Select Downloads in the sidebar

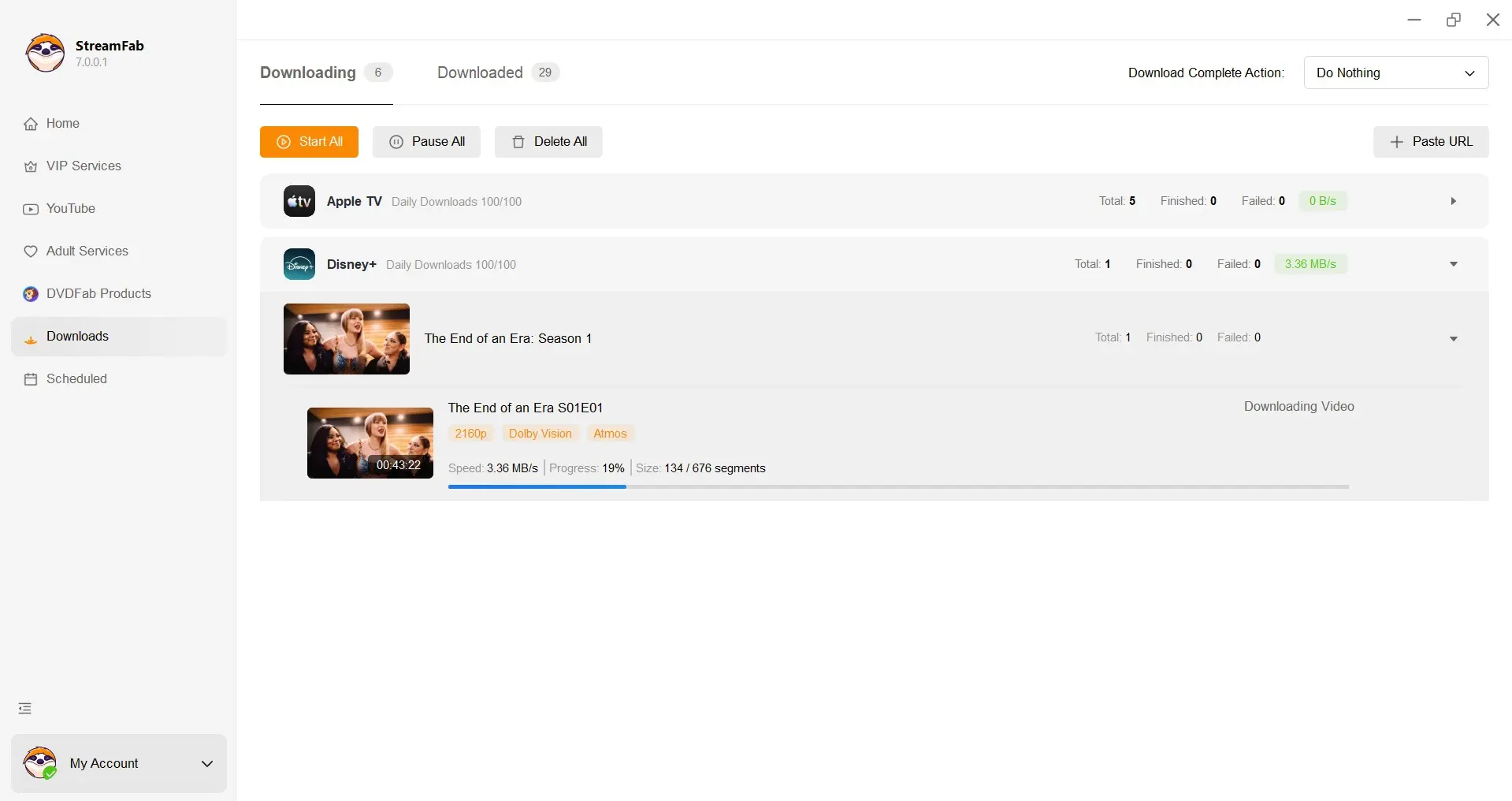[x=118, y=337]
